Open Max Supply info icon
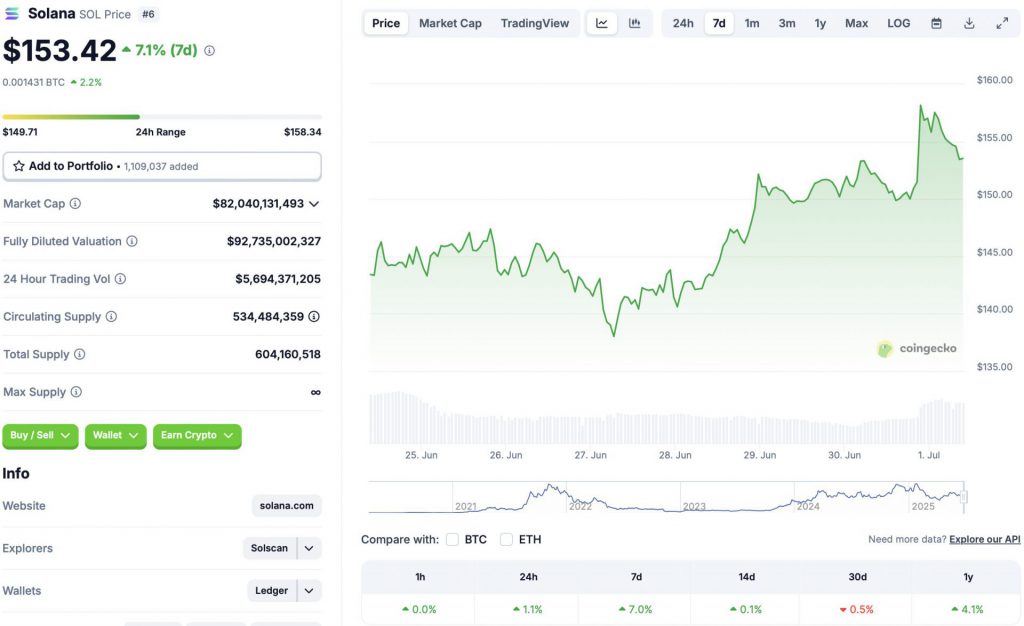 coord(76,392)
